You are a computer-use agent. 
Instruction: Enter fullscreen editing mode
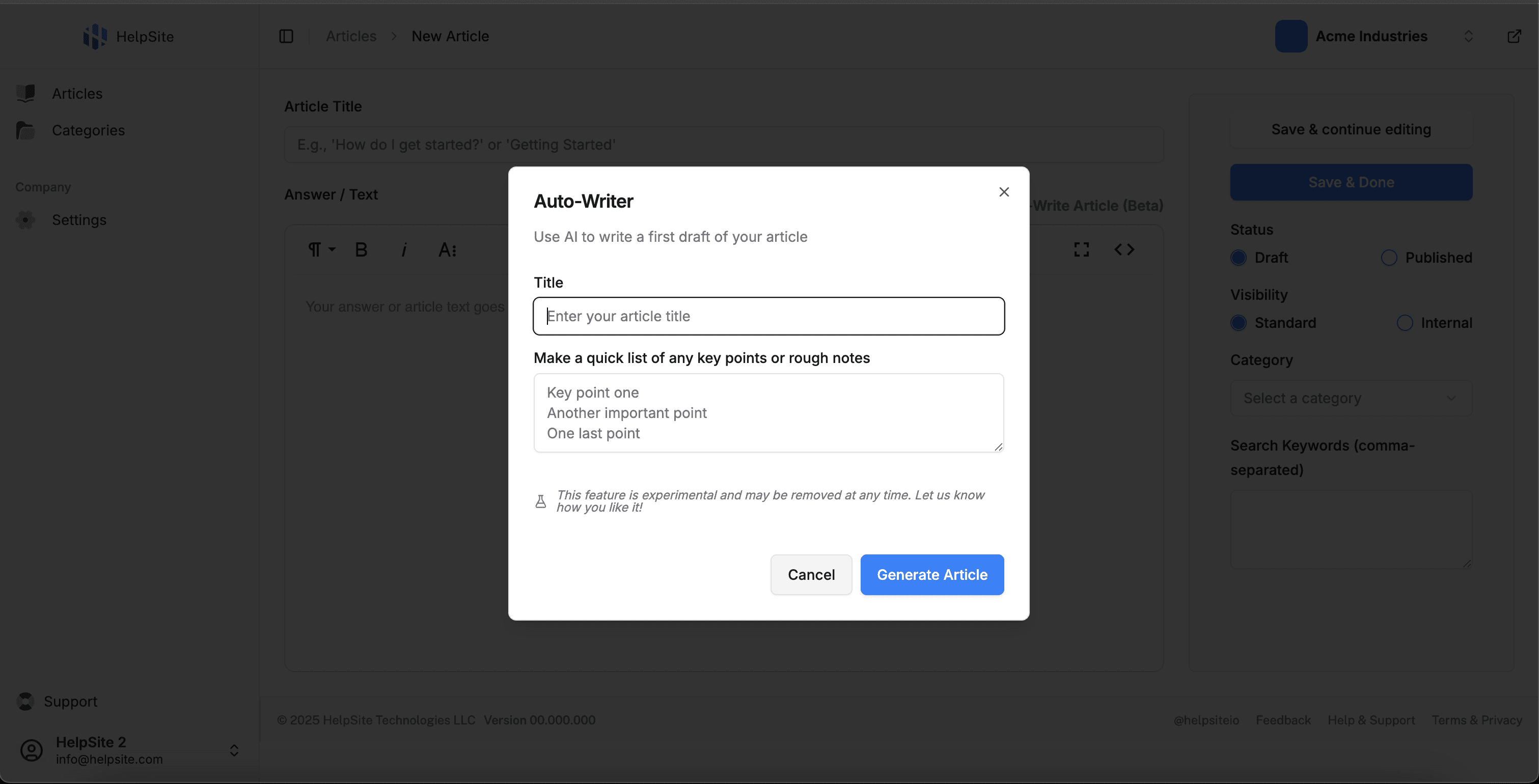pos(1081,249)
